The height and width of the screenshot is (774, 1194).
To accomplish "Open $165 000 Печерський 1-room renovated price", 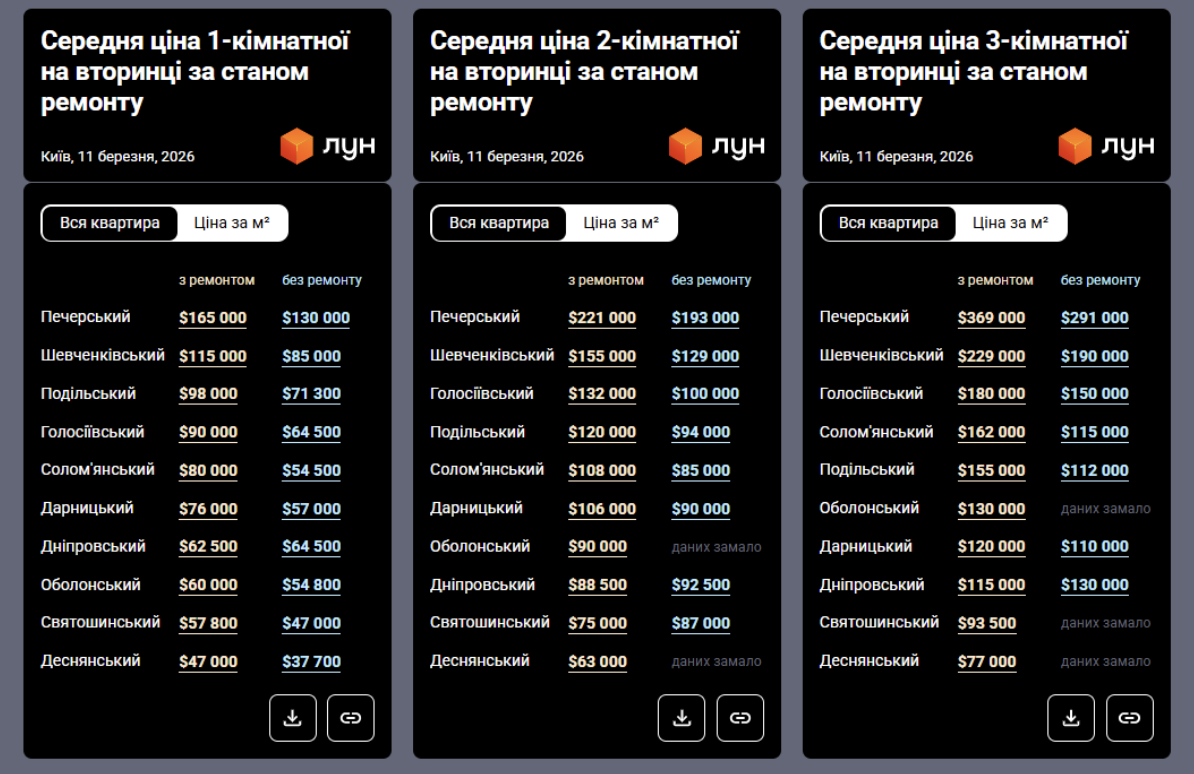I will pos(212,318).
